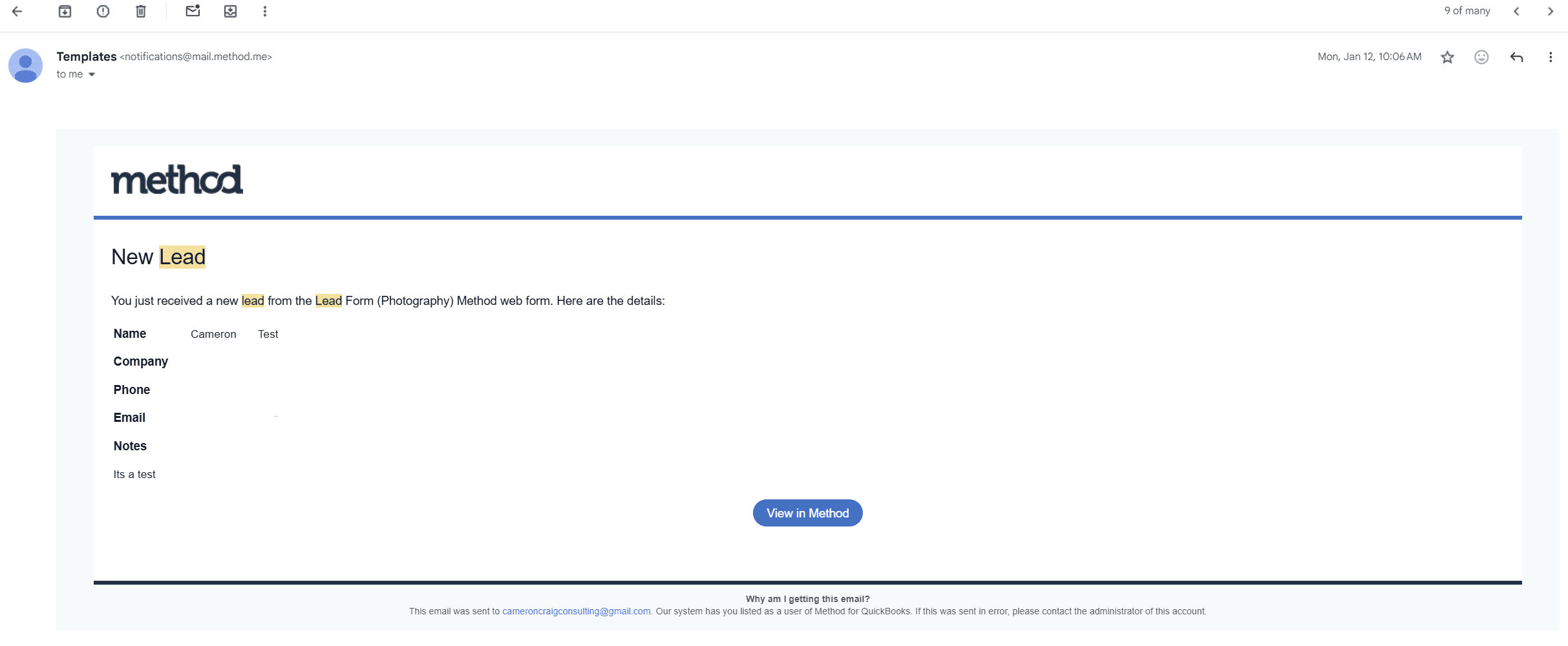The height and width of the screenshot is (646, 1568).
Task: Show the newer email with left chevron
Action: click(x=1516, y=11)
